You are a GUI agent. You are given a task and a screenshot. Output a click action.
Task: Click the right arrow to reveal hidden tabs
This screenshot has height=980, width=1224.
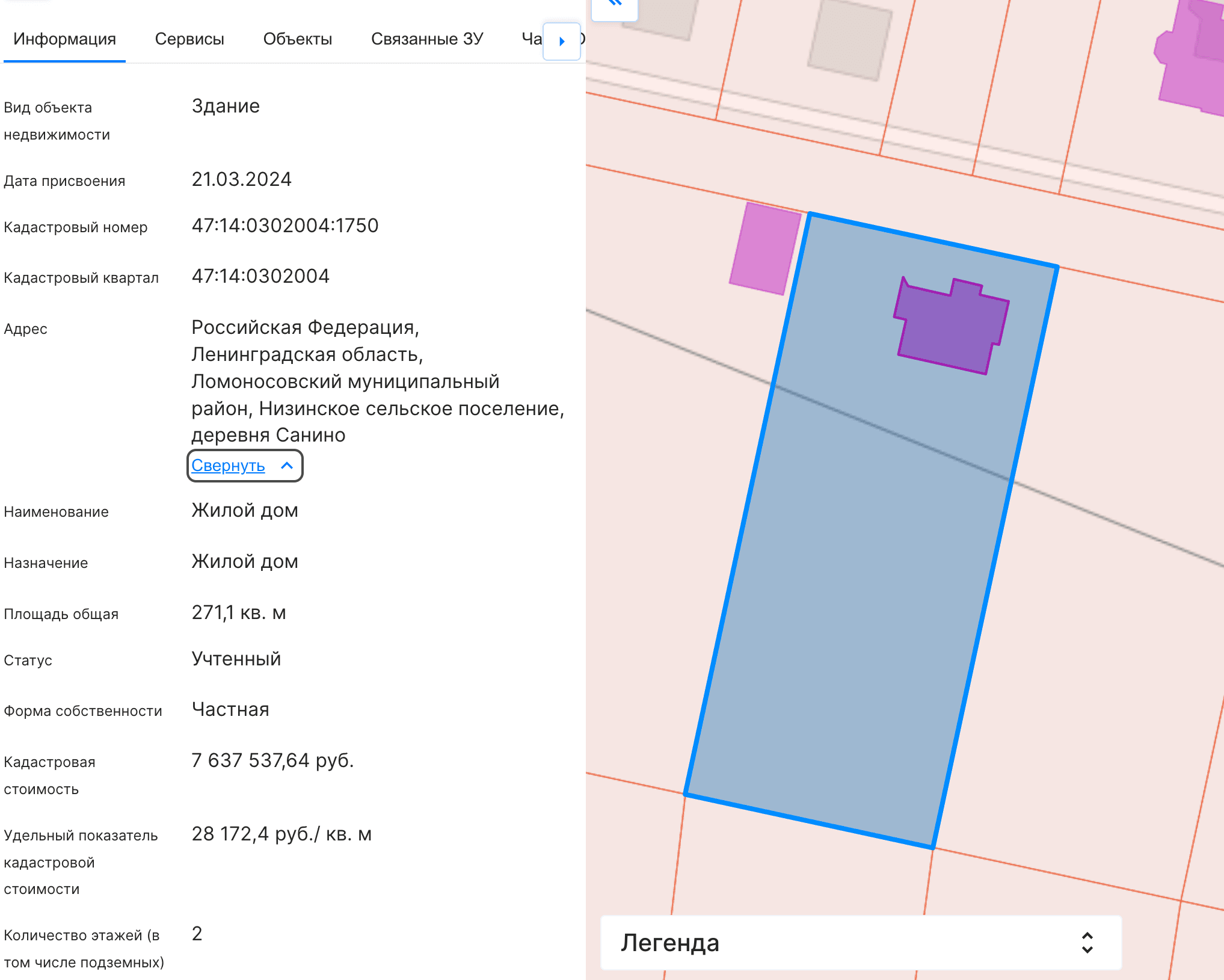(562, 42)
